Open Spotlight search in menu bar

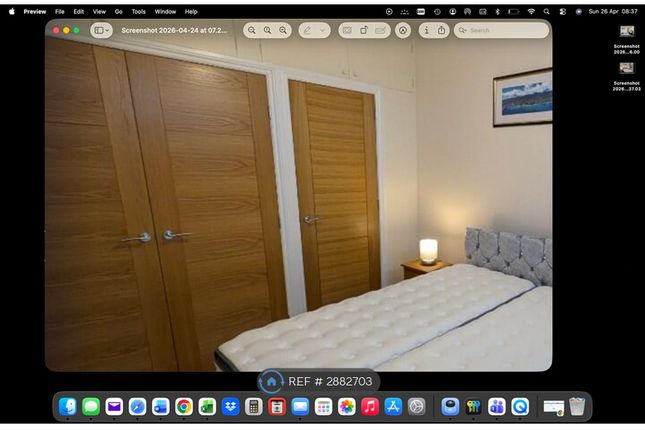pyautogui.click(x=546, y=12)
